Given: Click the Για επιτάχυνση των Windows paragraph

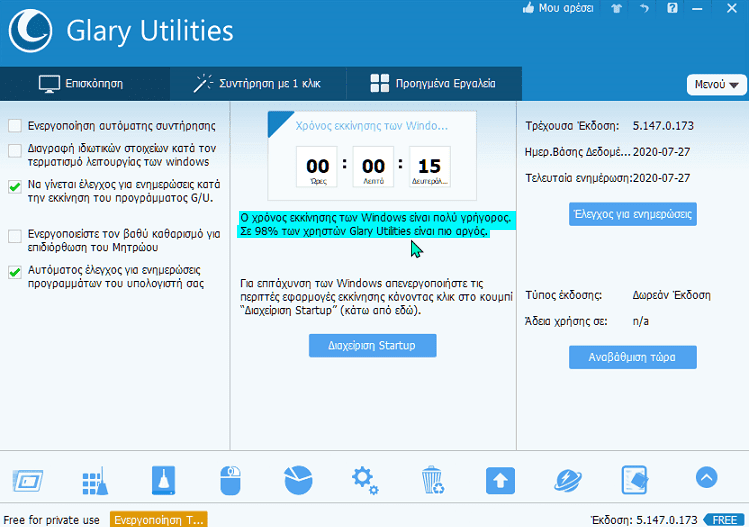Looking at the screenshot, I should click(x=376, y=297).
